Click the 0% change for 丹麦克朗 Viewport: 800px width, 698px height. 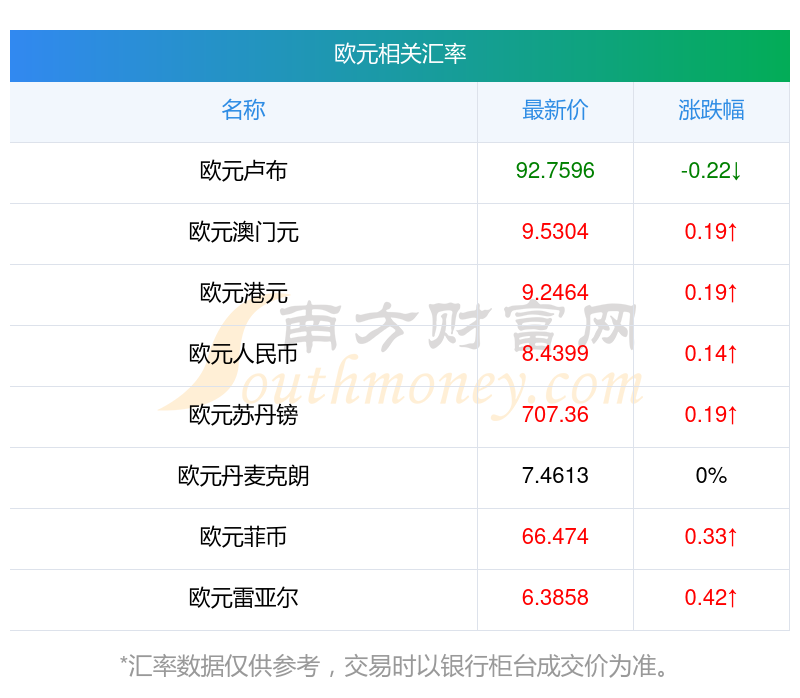click(x=711, y=476)
